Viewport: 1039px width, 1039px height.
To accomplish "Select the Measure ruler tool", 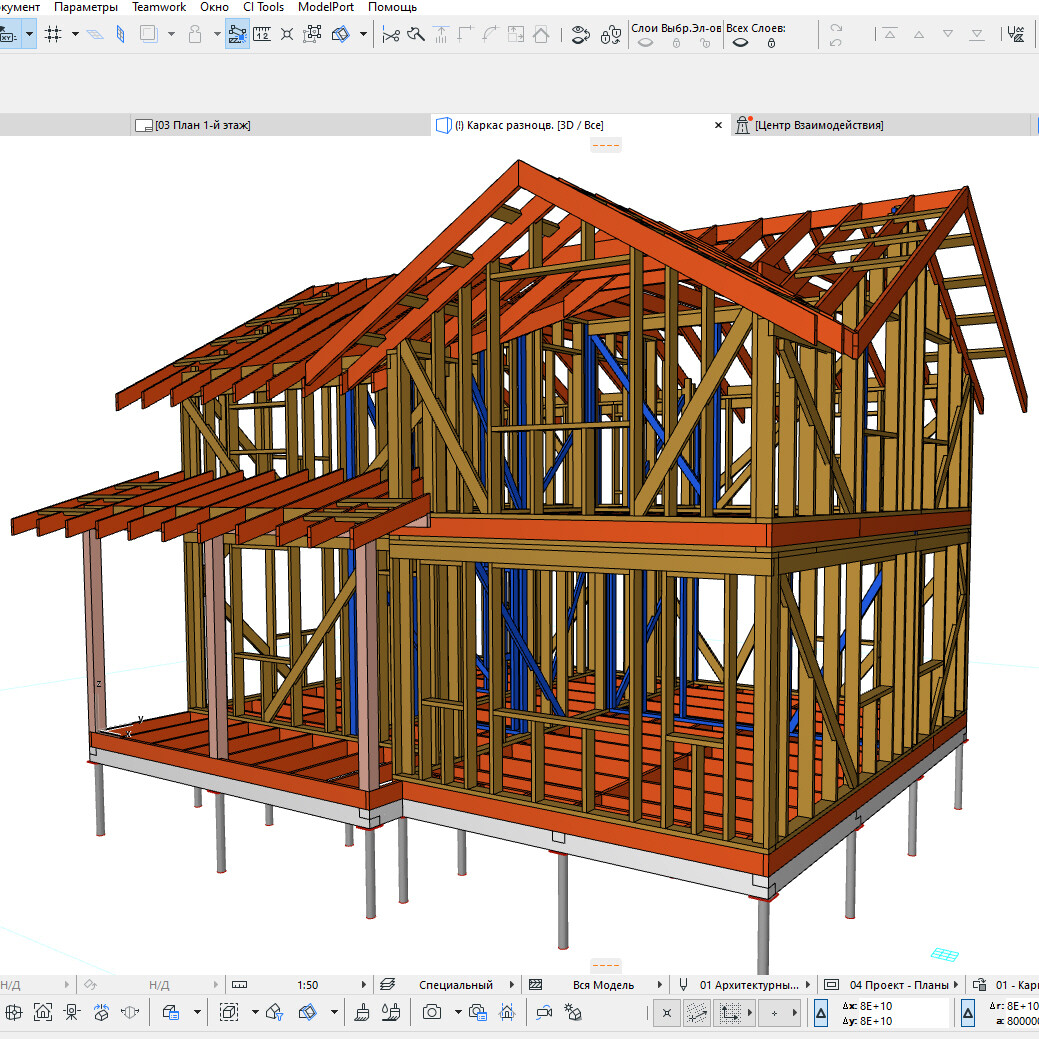I will pyautogui.click(x=262, y=35).
